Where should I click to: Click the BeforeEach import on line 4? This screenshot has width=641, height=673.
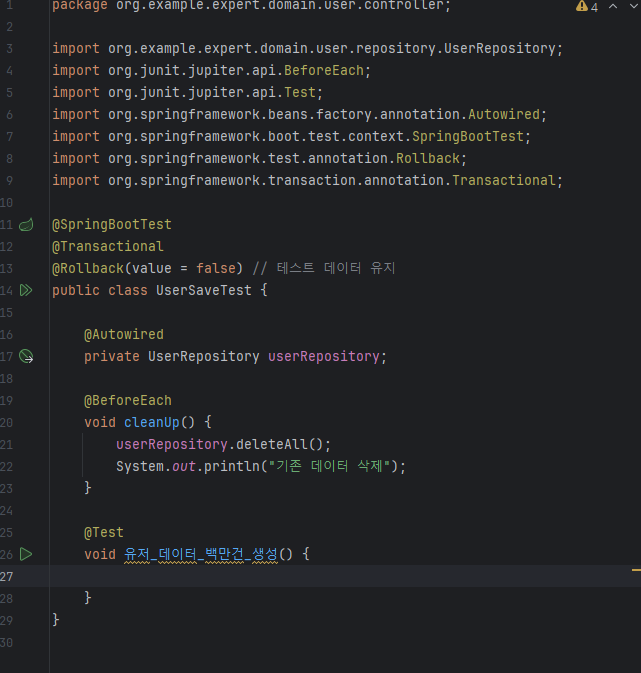[211, 70]
